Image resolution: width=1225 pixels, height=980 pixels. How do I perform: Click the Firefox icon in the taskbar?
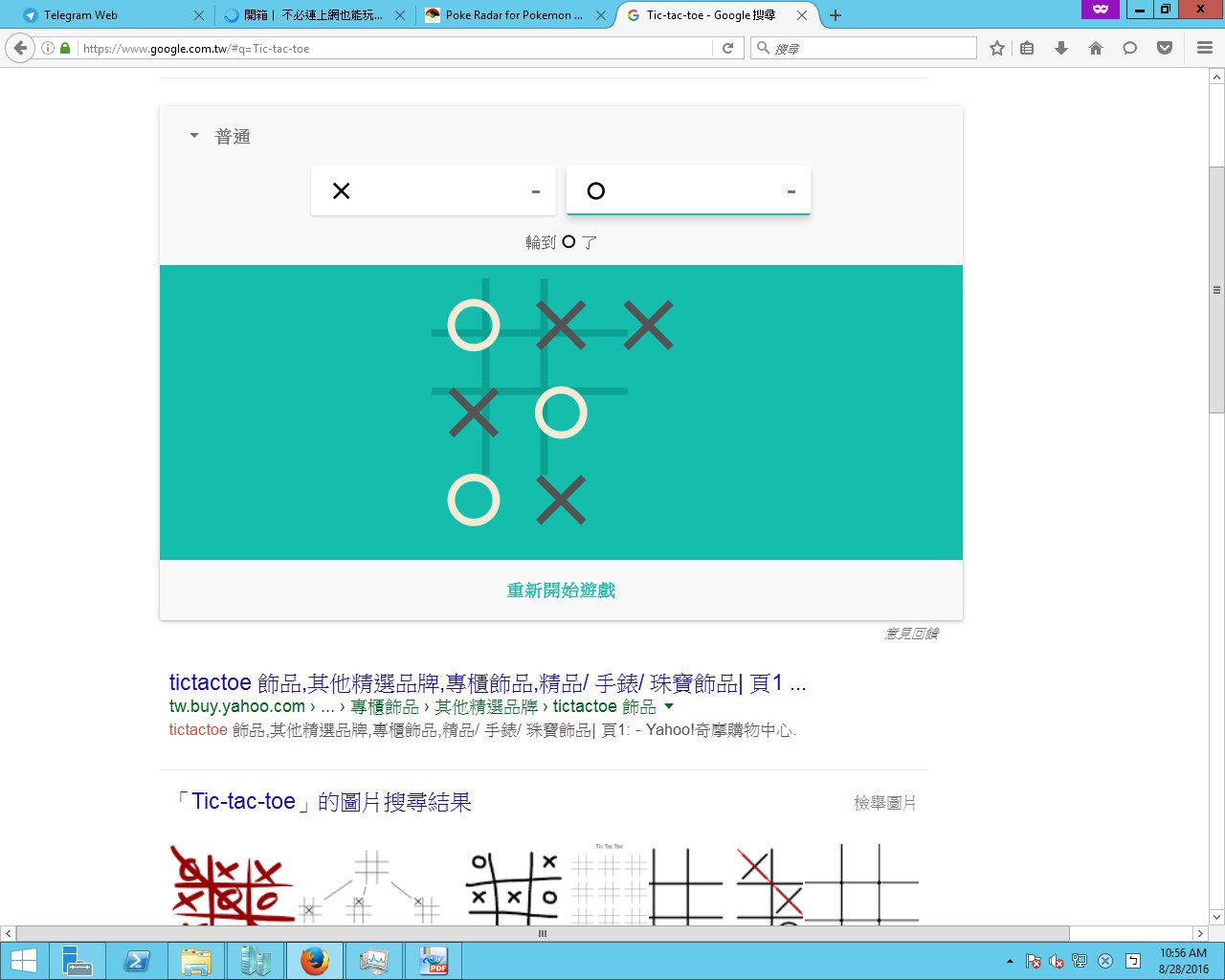tap(314, 961)
